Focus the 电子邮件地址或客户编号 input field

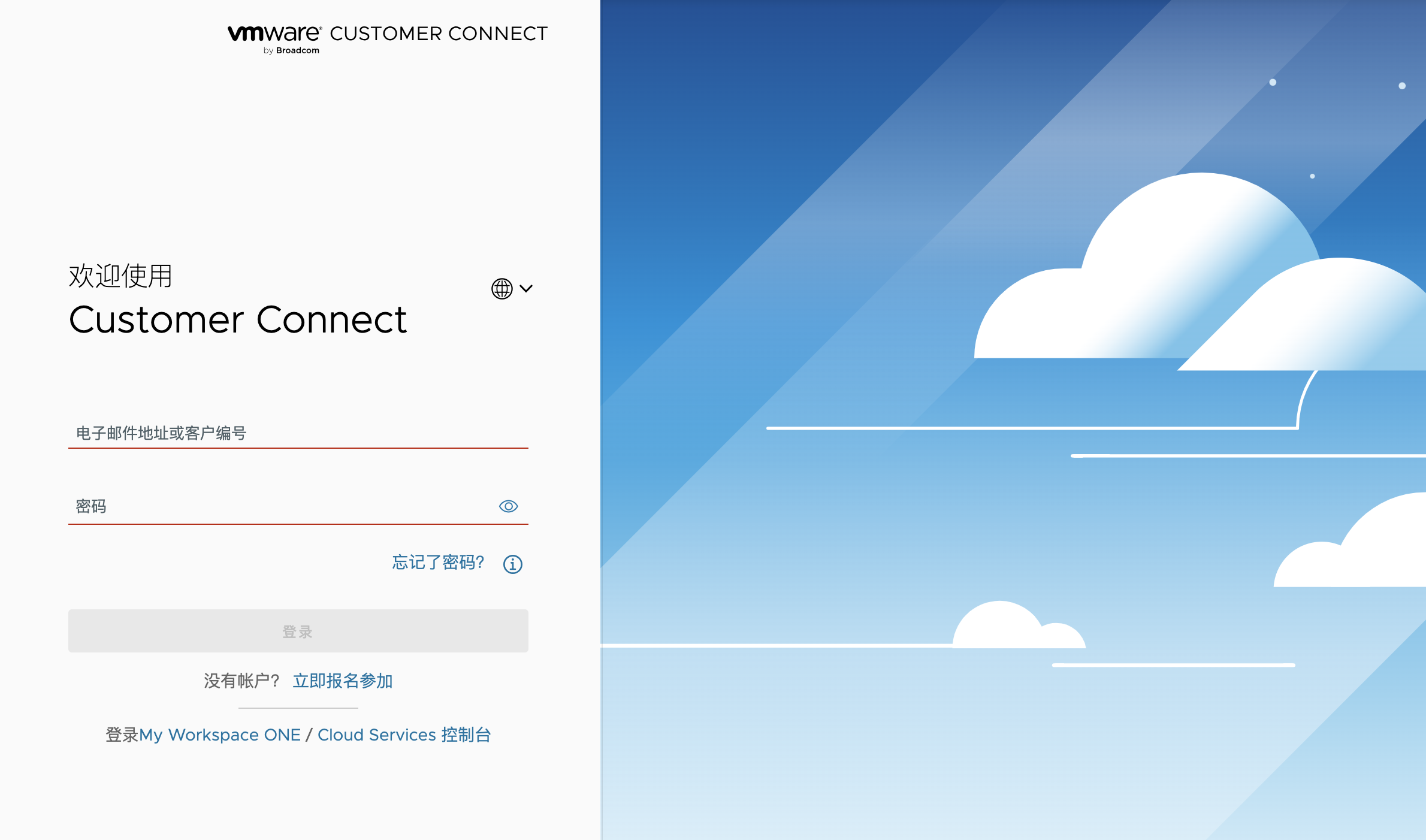click(x=298, y=433)
